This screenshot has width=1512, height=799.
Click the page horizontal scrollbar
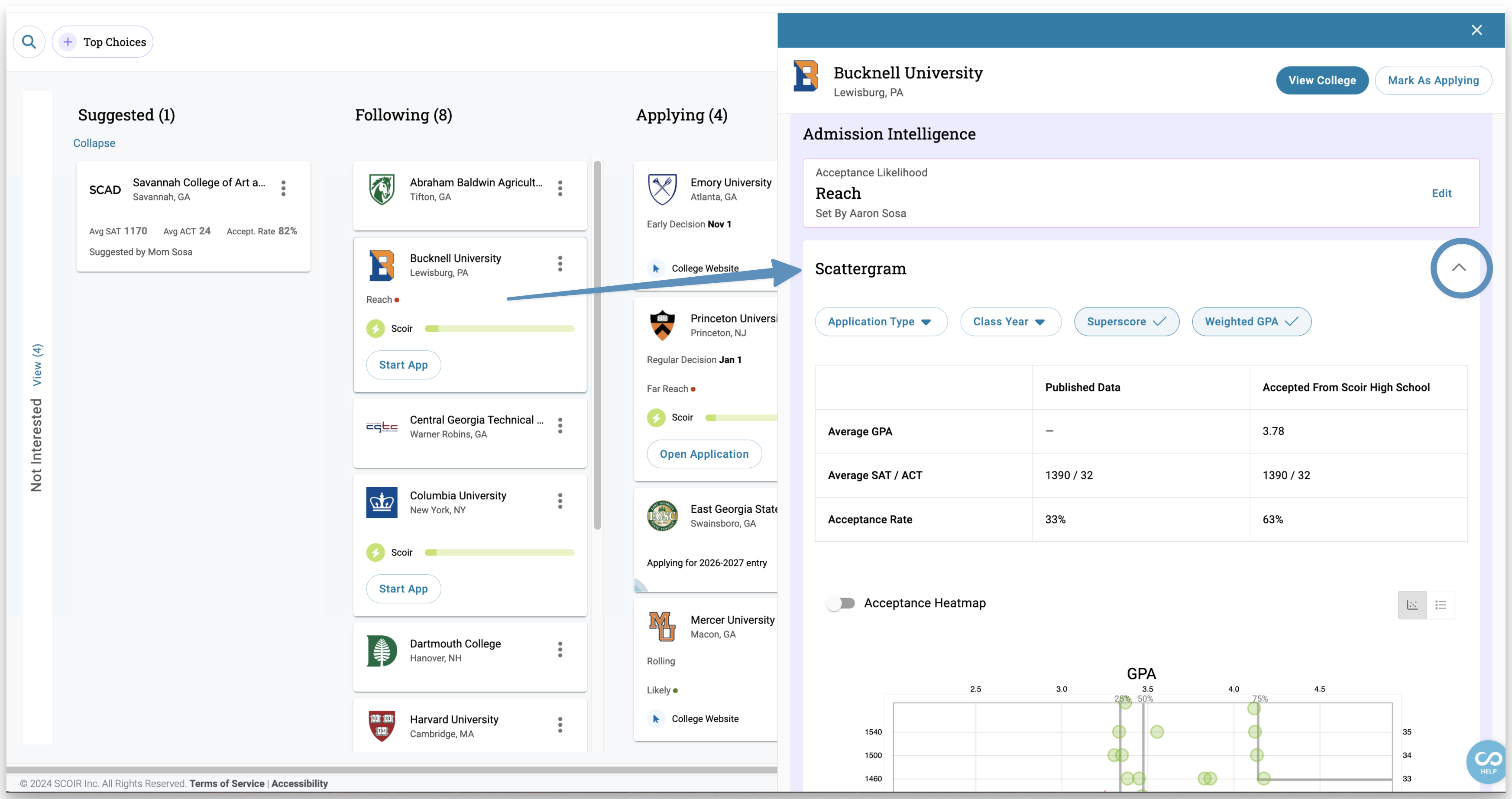click(x=392, y=770)
